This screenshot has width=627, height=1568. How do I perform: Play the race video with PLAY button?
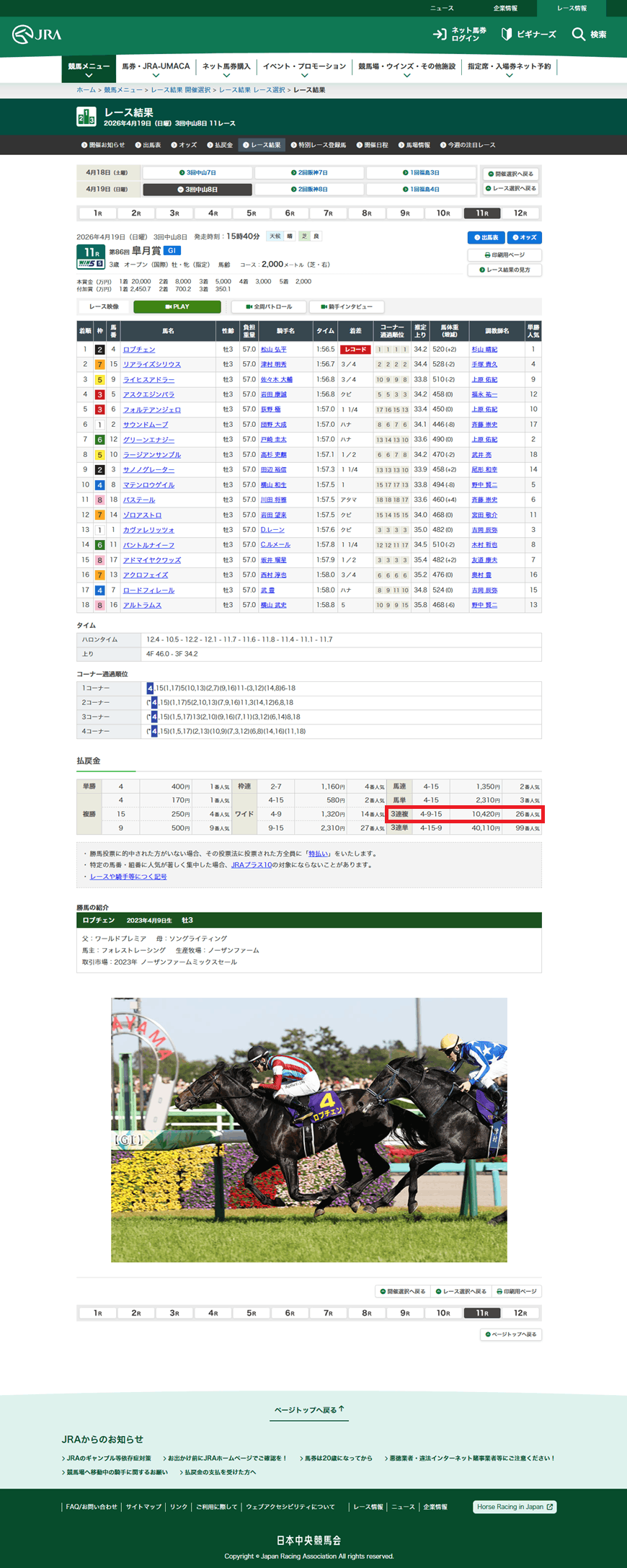pos(177,307)
